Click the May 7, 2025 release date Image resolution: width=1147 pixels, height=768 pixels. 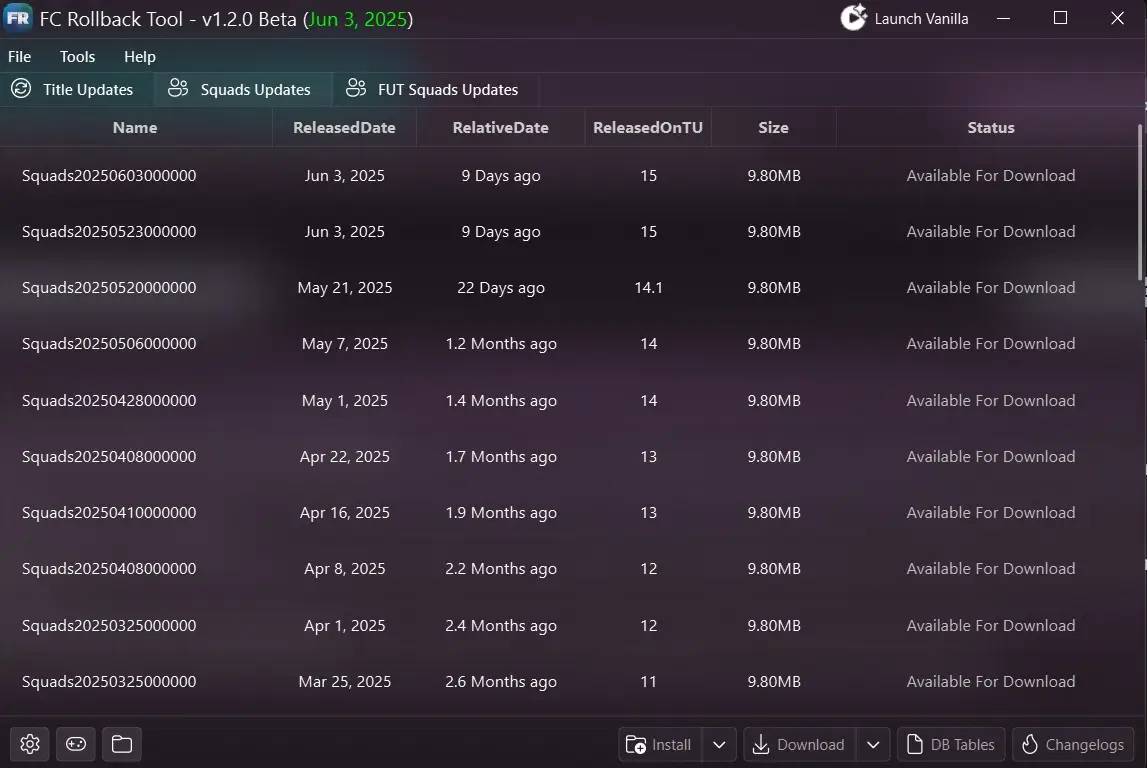(345, 344)
